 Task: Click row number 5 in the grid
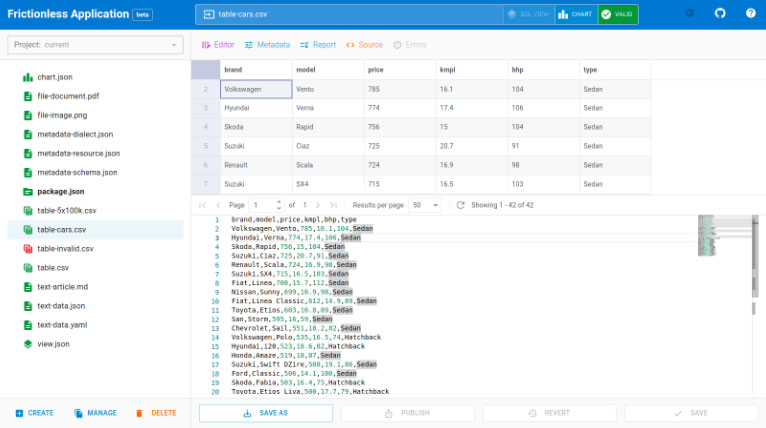pyautogui.click(x=206, y=146)
